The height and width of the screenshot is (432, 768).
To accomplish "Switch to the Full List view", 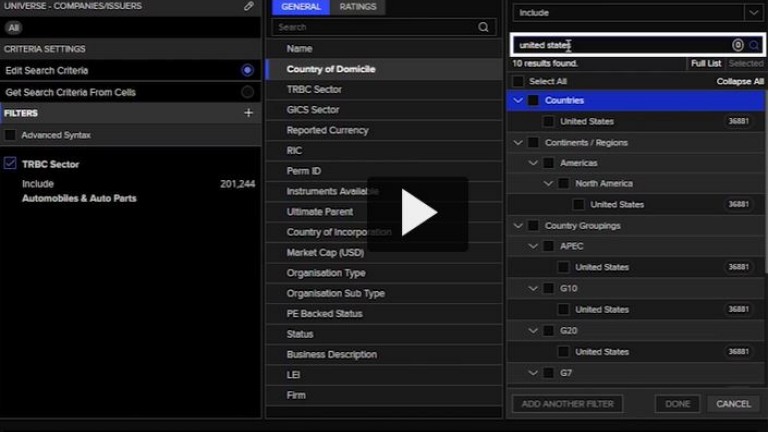I will tap(705, 63).
